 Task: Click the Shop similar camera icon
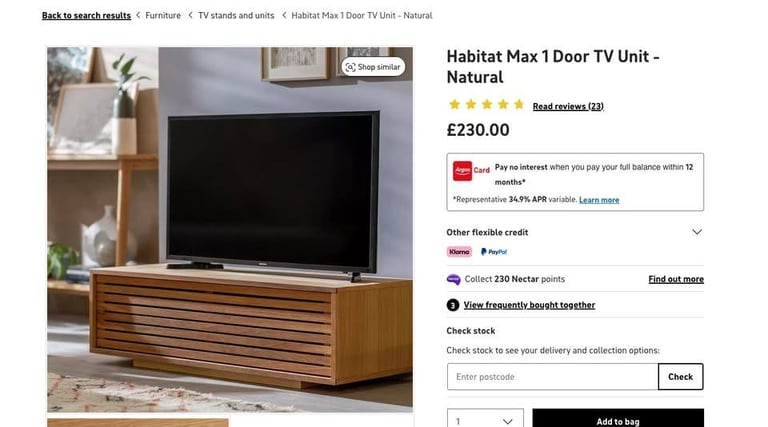[350, 67]
